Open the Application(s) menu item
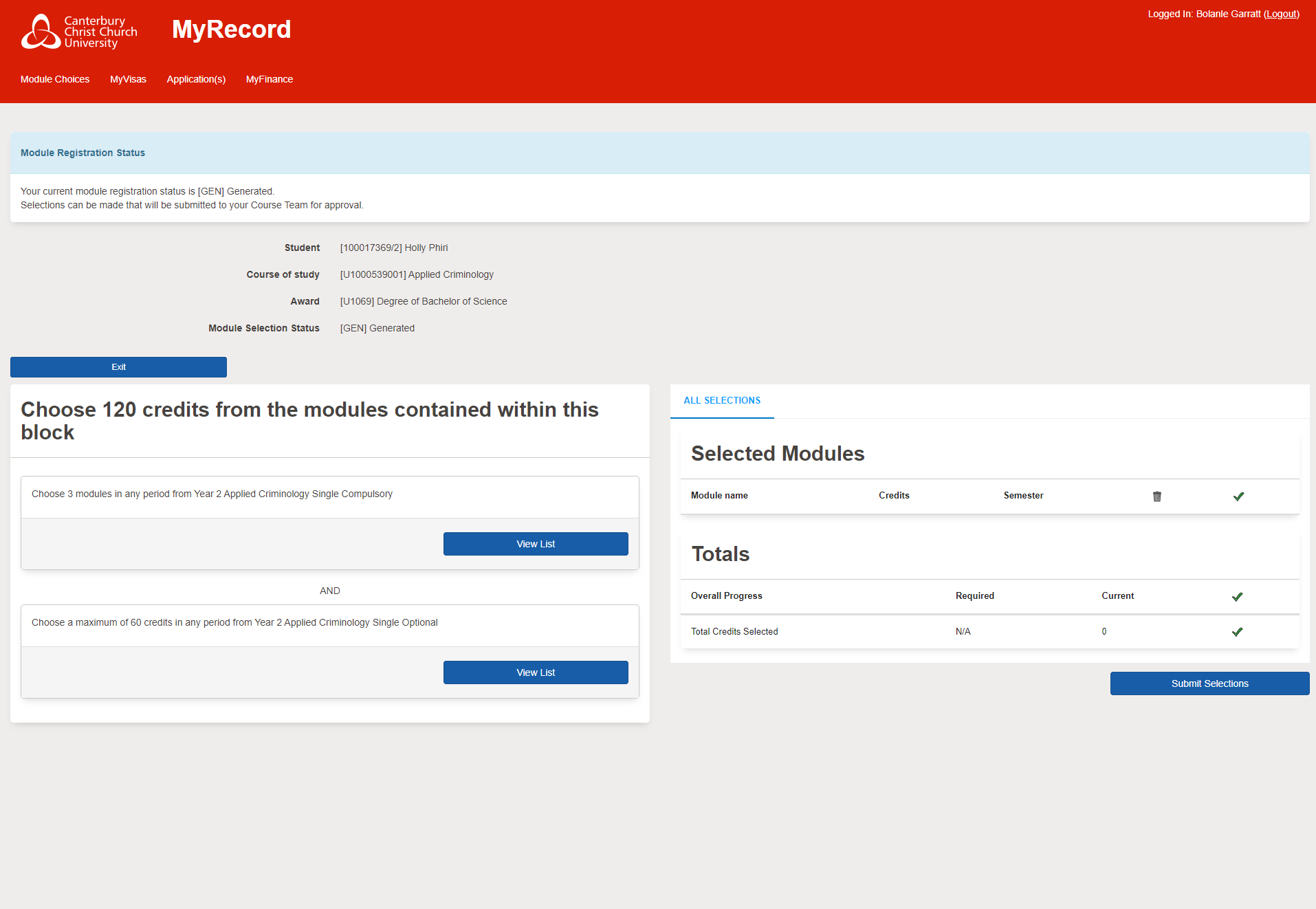Viewport: 1316px width, 909px height. pyautogui.click(x=196, y=79)
